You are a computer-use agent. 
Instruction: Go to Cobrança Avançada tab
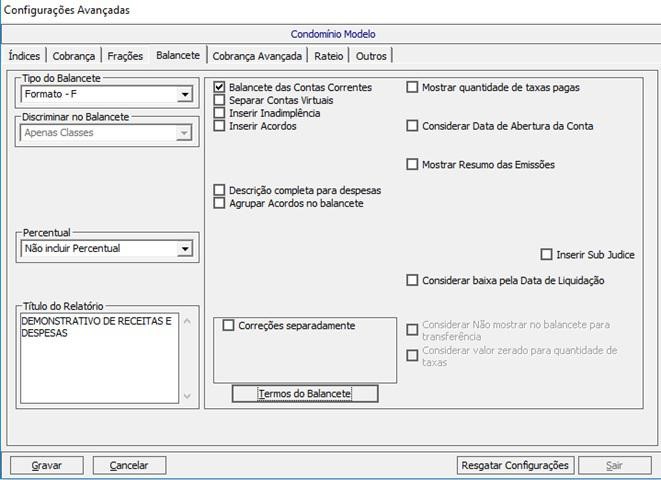pyautogui.click(x=257, y=56)
